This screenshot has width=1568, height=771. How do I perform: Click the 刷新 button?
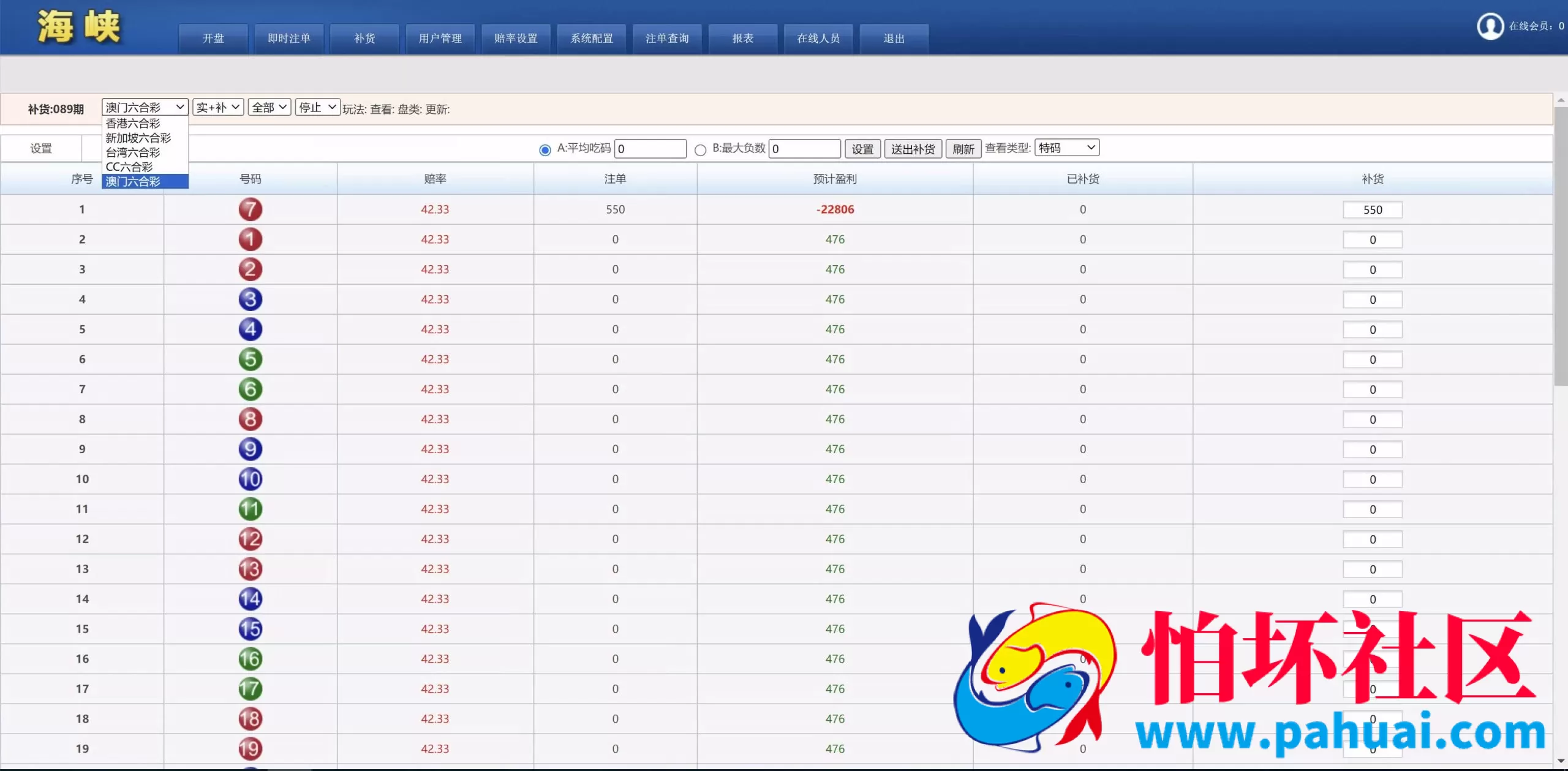963,149
